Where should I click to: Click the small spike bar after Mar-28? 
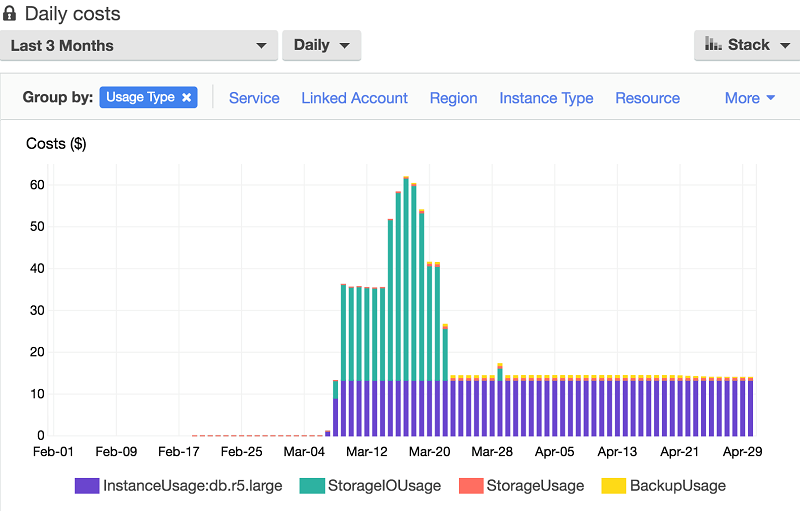500,400
